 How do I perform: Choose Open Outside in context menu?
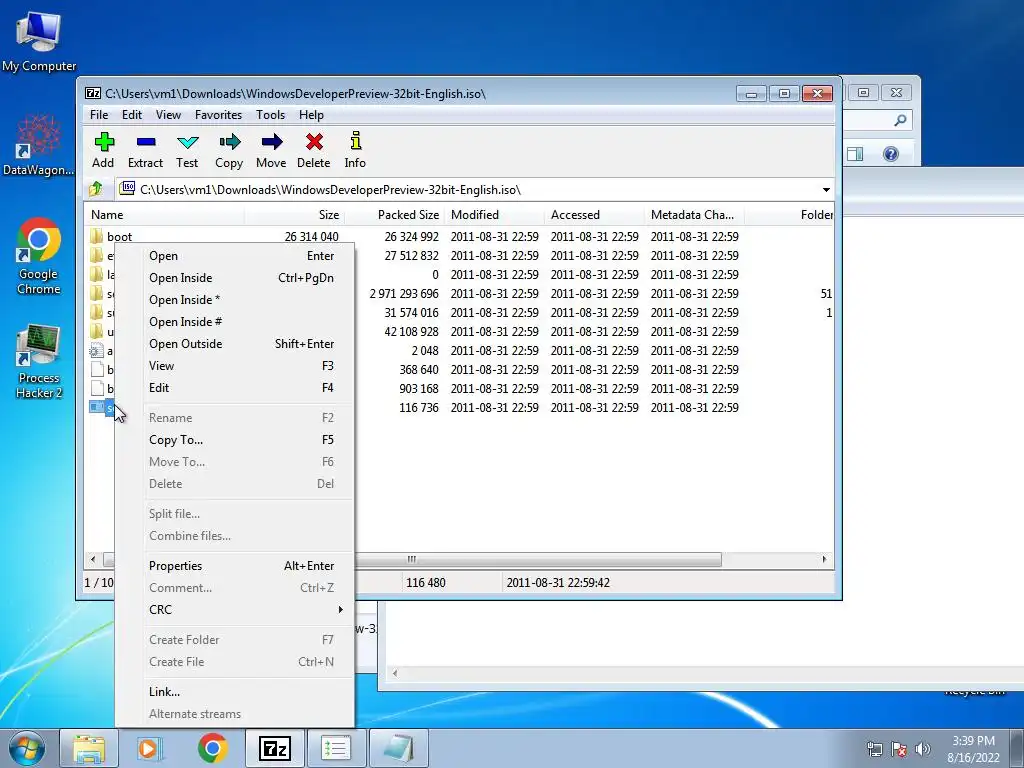pyautogui.click(x=234, y=344)
